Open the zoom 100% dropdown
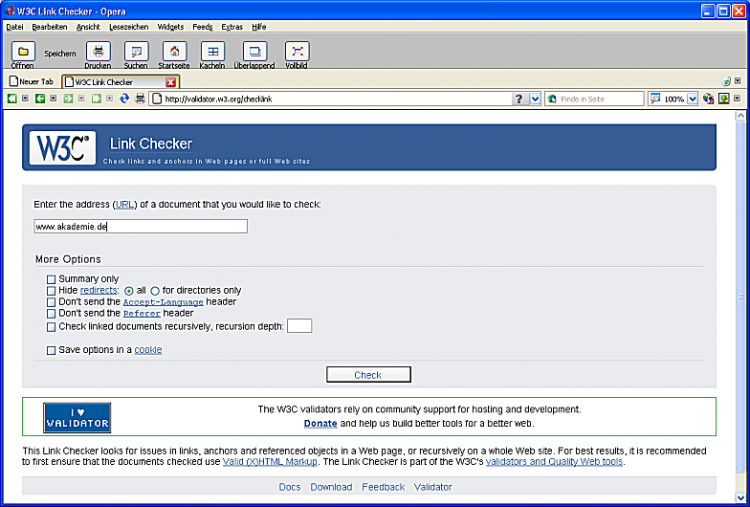The image size is (750, 507). click(692, 99)
